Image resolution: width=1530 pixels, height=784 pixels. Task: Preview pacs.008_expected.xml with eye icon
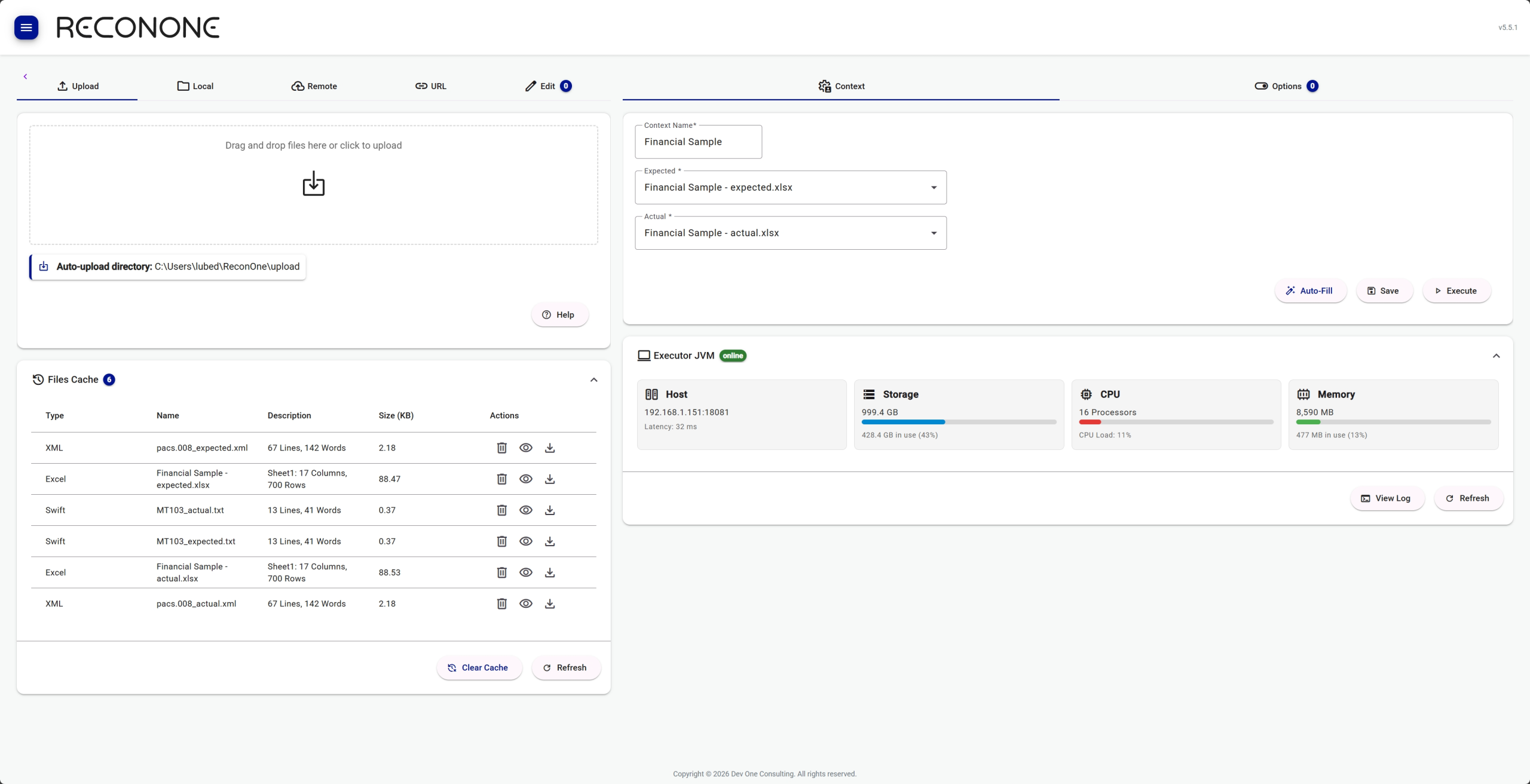point(526,448)
